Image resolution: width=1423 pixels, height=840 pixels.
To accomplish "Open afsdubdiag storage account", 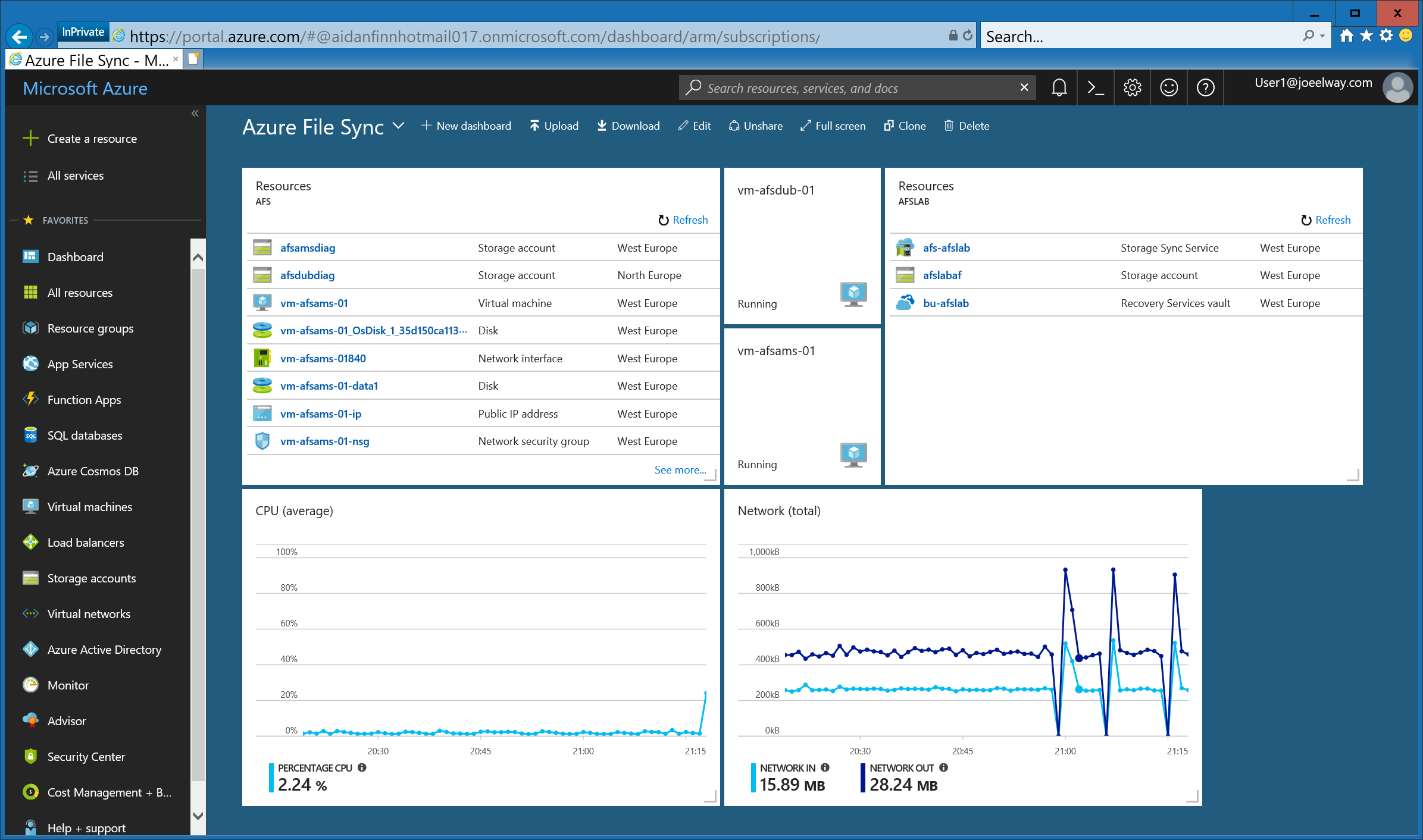I will [308, 275].
